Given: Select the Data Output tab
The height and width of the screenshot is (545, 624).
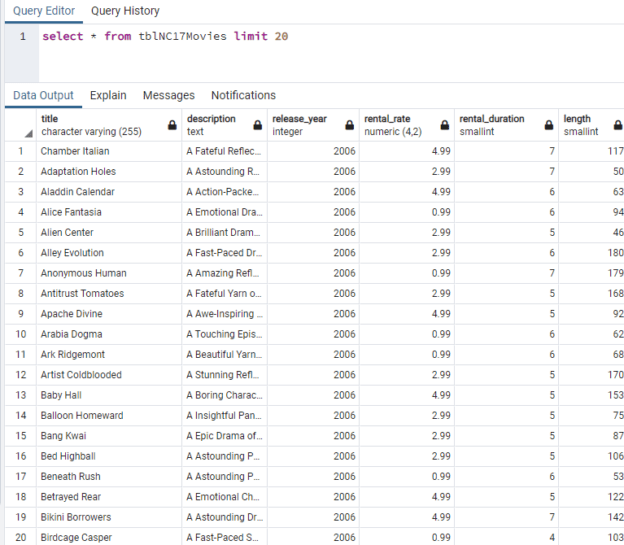Looking at the screenshot, I should [x=43, y=96].
